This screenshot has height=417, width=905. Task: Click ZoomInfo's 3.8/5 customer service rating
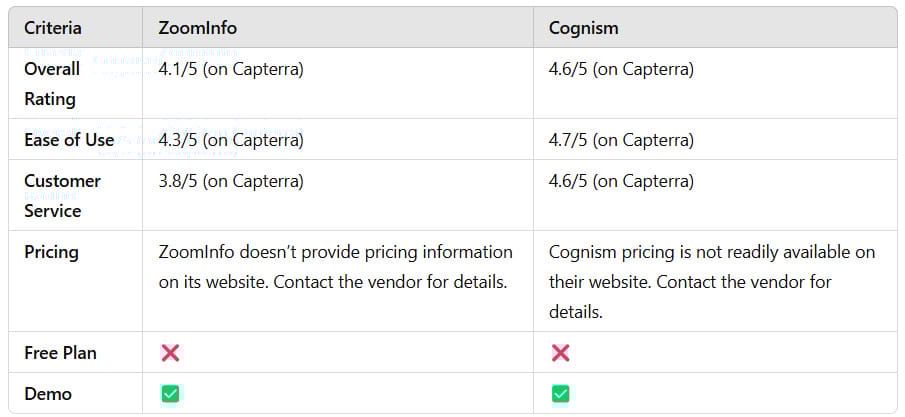[x=231, y=181]
